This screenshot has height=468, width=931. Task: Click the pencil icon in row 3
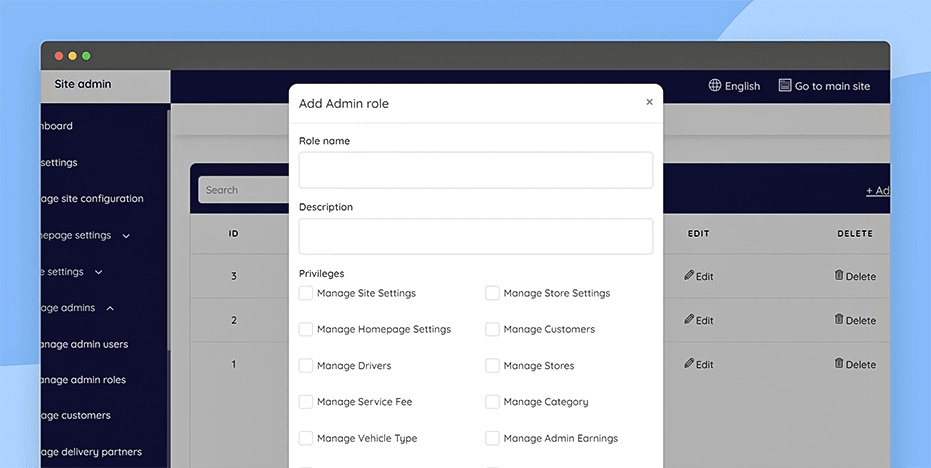tap(689, 276)
